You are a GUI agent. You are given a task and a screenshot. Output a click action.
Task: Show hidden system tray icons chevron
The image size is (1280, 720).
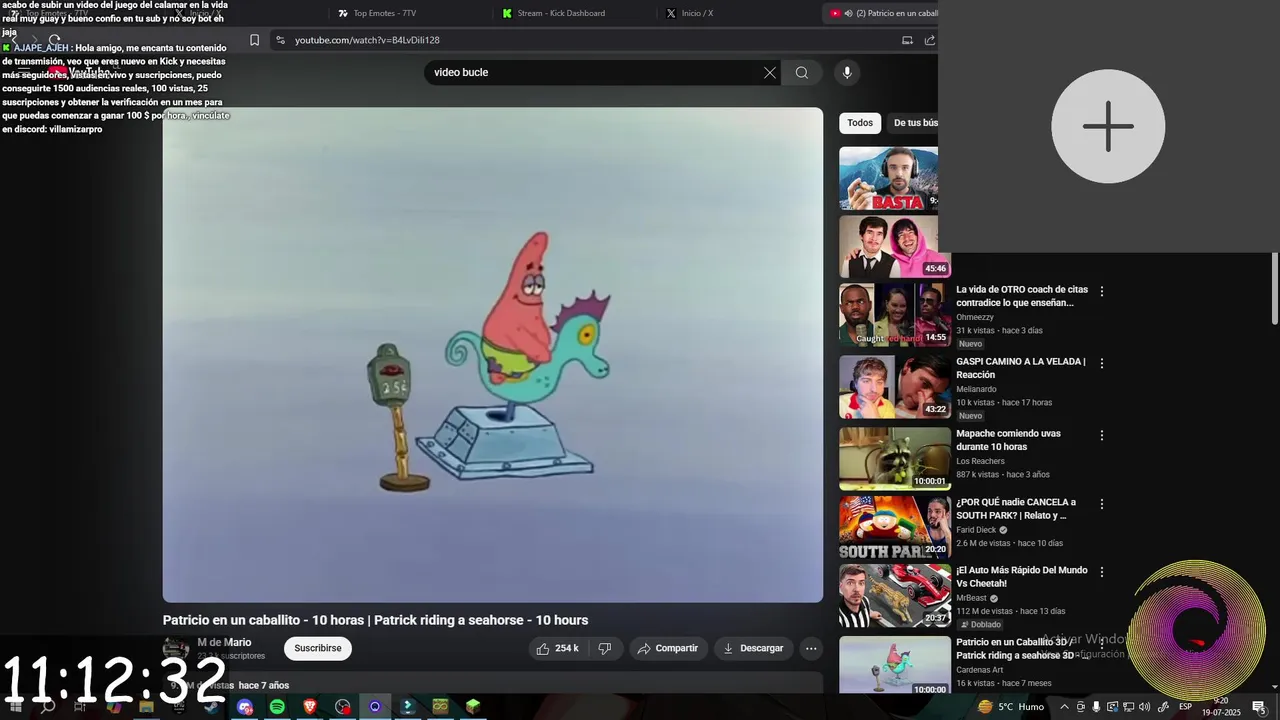[x=1064, y=707]
